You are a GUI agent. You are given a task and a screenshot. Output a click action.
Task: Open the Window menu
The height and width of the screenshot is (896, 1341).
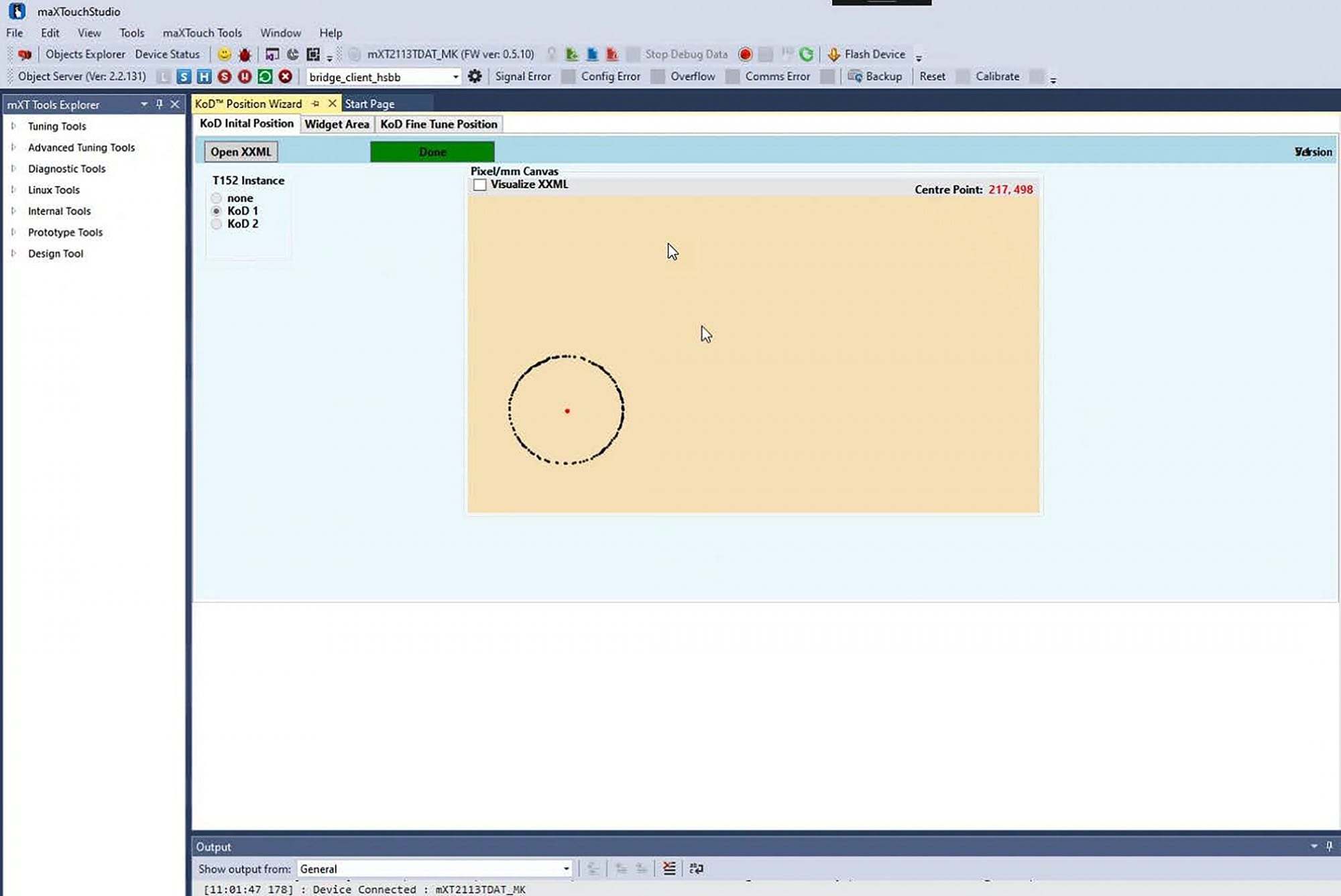280,33
